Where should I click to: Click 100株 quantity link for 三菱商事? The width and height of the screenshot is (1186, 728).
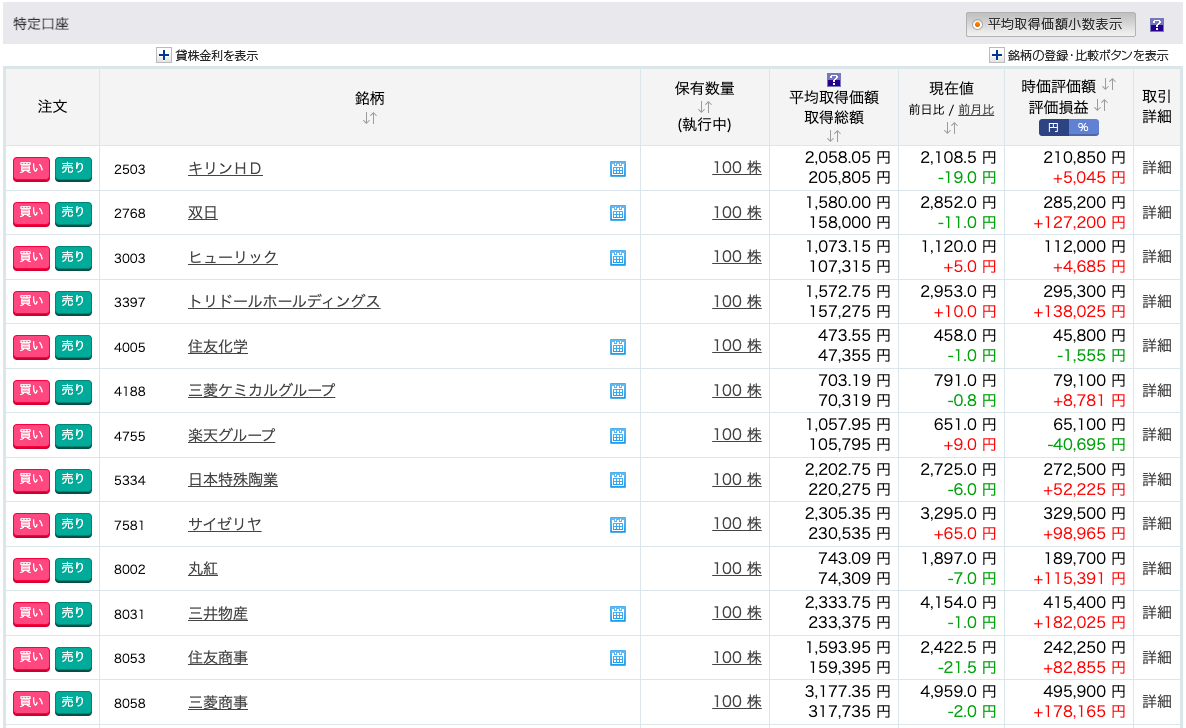point(737,702)
